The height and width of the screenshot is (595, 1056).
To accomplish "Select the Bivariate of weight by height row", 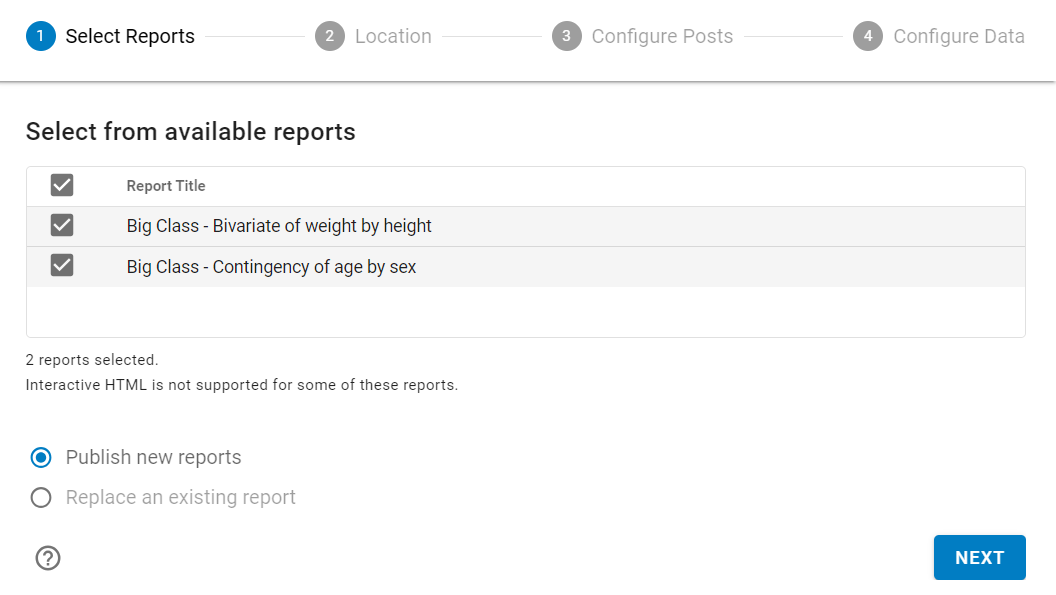I will pyautogui.click(x=278, y=225).
